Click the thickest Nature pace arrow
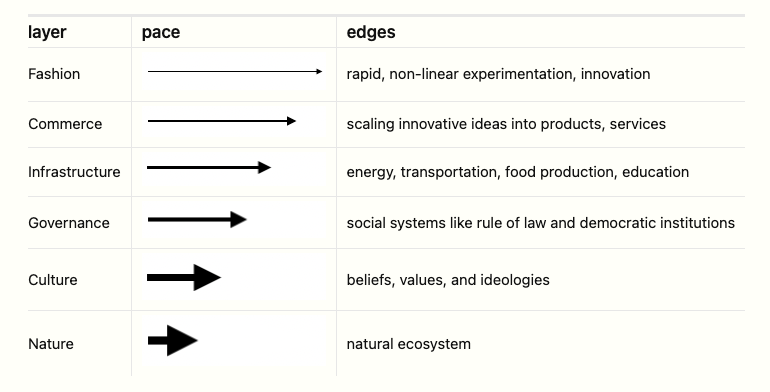Viewport: 770px width, 392px height. click(x=172, y=340)
